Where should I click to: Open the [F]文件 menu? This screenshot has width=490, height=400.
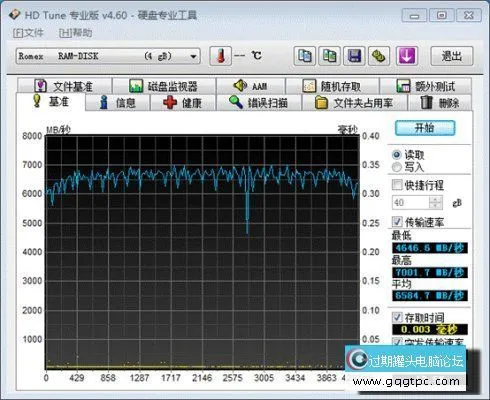pos(28,33)
